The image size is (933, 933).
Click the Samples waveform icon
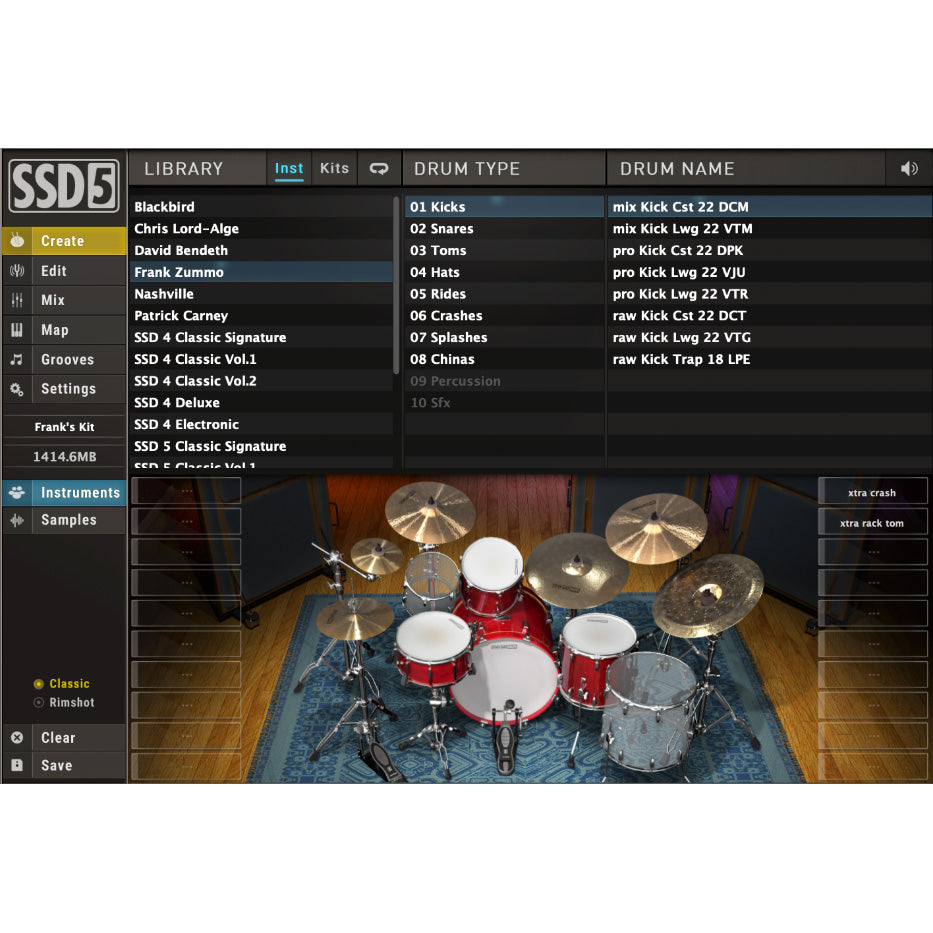[x=17, y=520]
